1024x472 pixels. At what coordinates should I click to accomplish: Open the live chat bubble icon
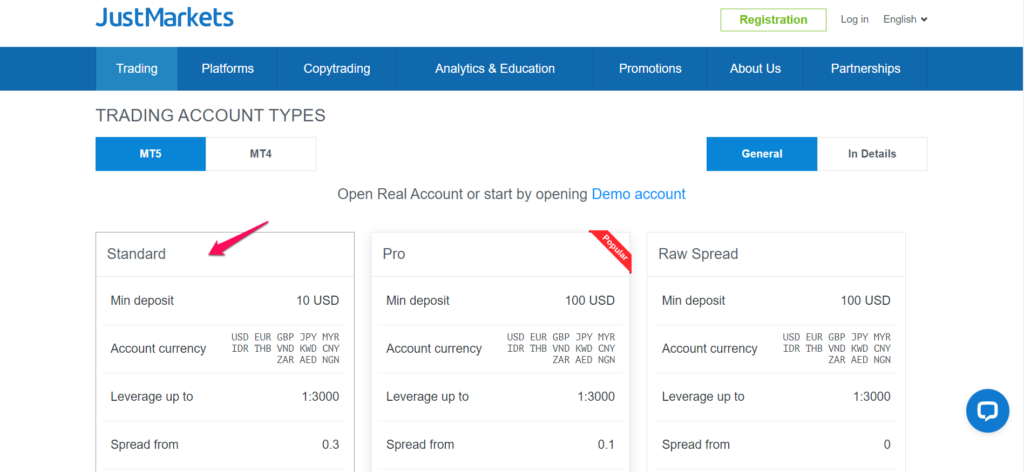[x=987, y=411]
